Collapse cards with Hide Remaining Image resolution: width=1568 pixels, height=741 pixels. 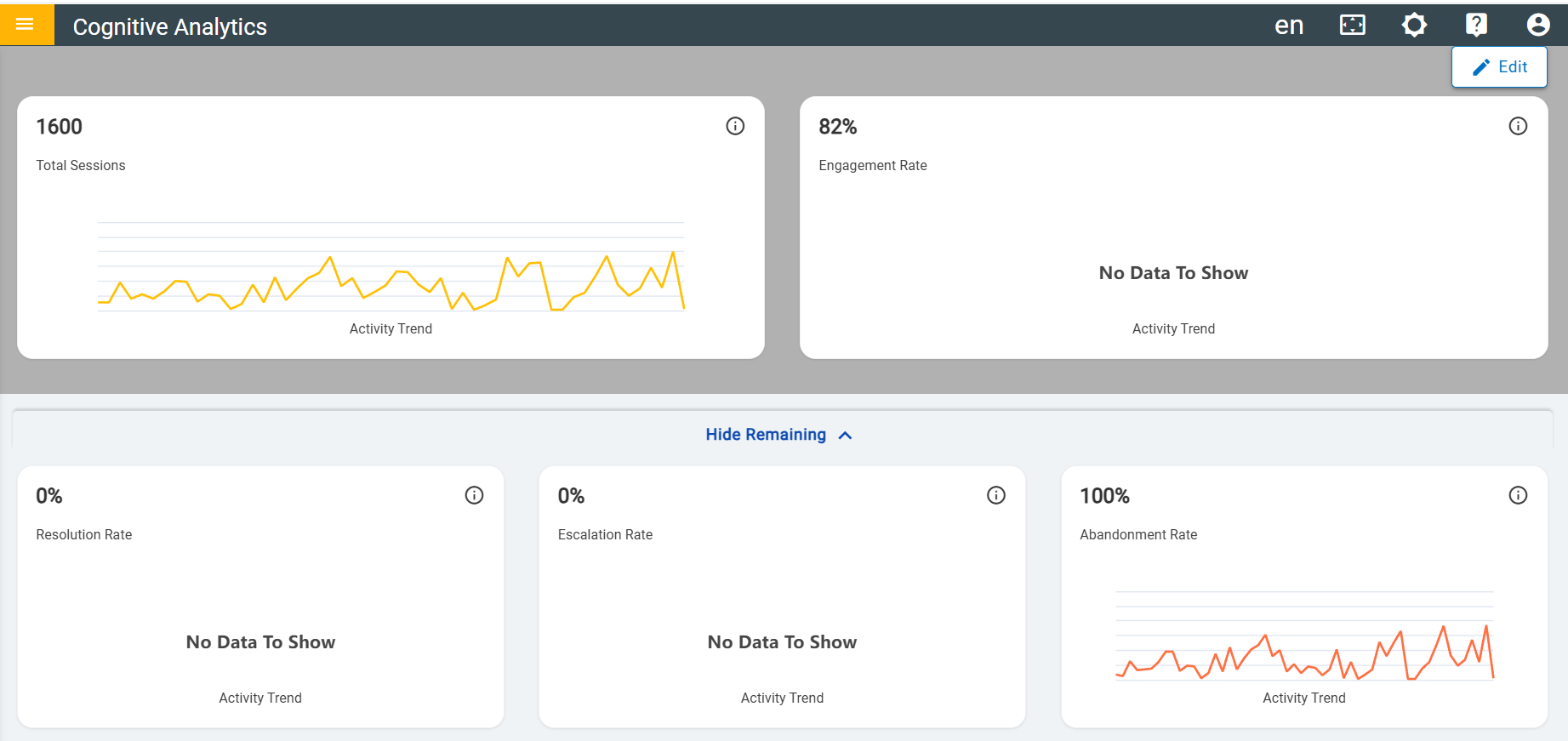(766, 435)
